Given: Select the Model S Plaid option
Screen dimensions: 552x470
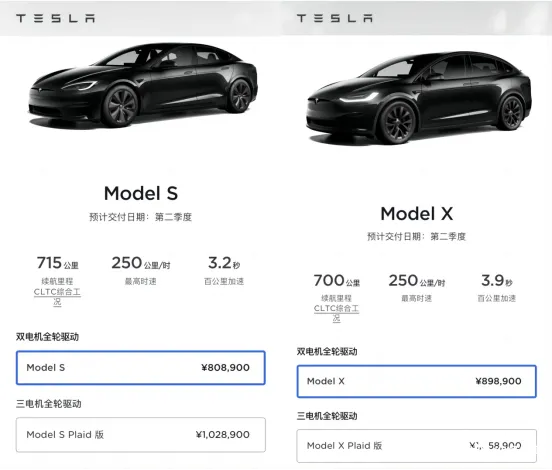Looking at the screenshot, I should 140,434.
